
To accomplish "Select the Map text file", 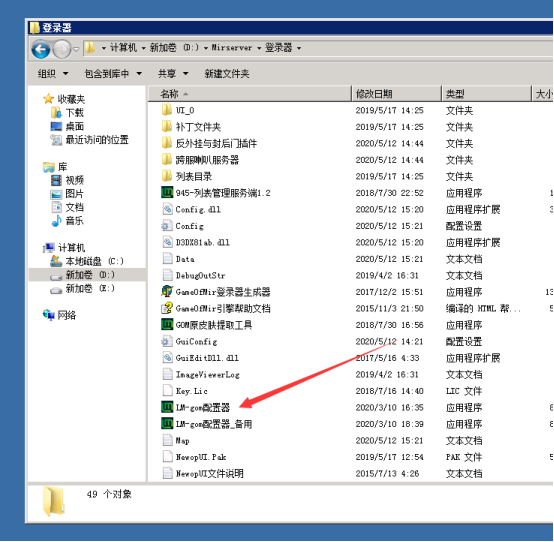I will pyautogui.click(x=176, y=441).
